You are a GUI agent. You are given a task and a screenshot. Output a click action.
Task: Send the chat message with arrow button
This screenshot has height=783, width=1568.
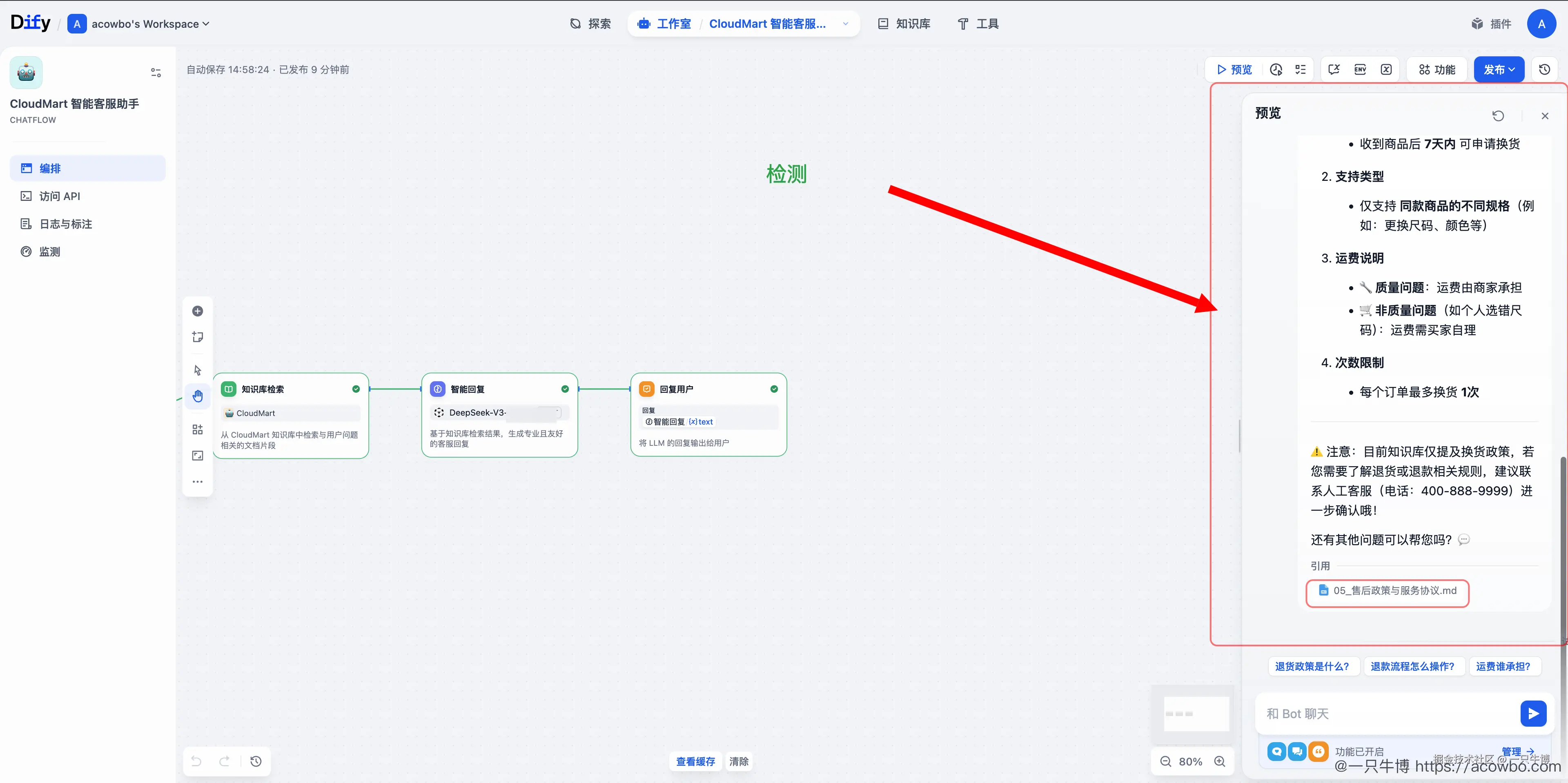point(1533,714)
